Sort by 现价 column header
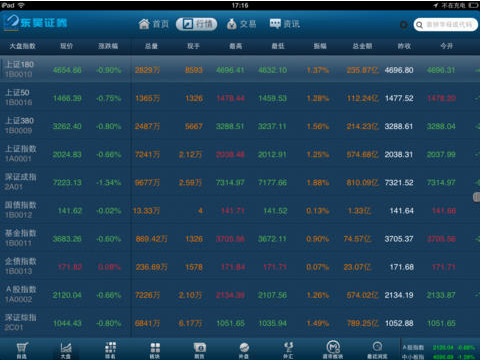The image size is (480, 360). tap(66, 46)
